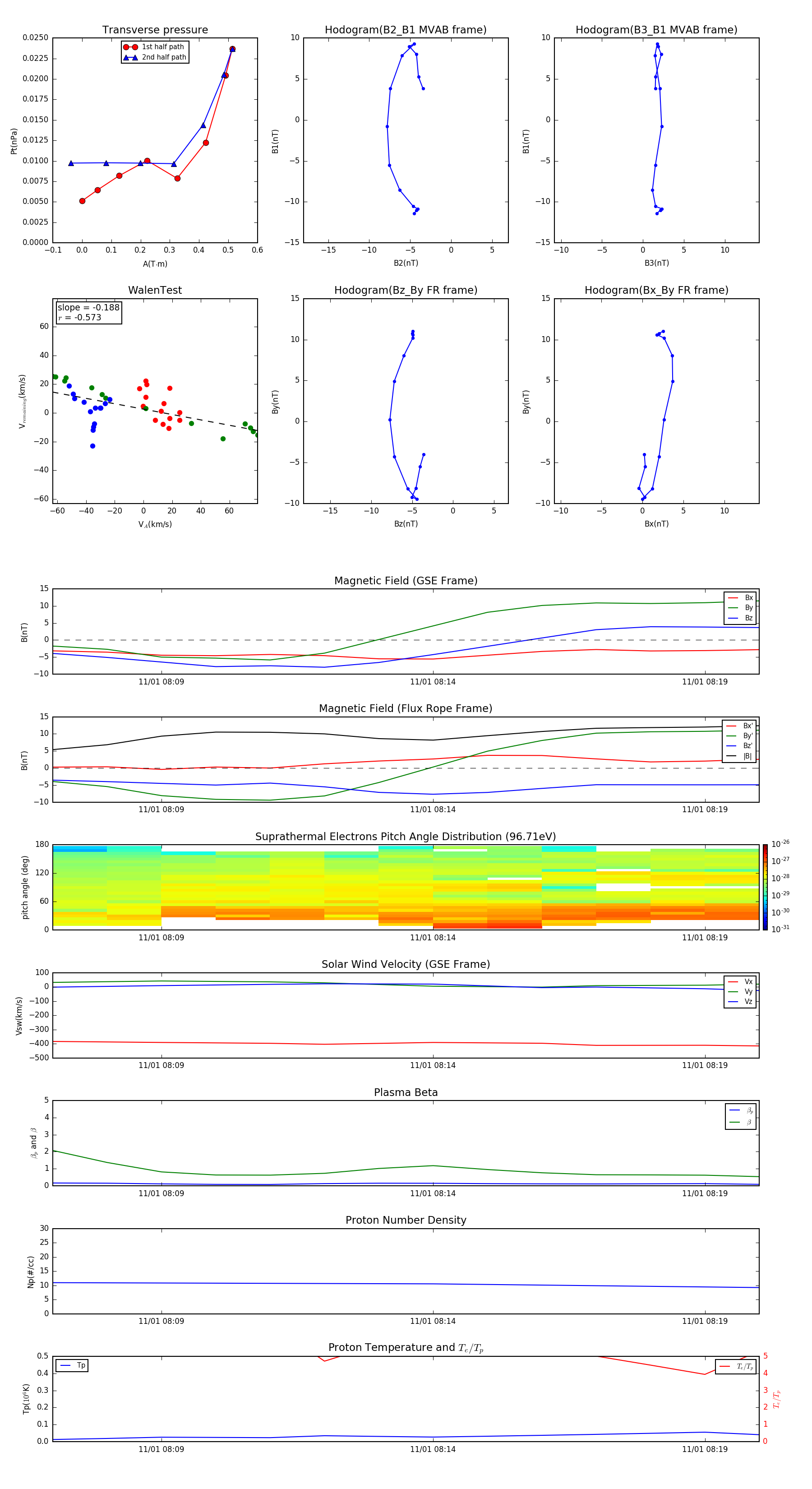This screenshot has height=1489, width=812.
Task: Click the pitch angle colorbar
Action: point(765,887)
